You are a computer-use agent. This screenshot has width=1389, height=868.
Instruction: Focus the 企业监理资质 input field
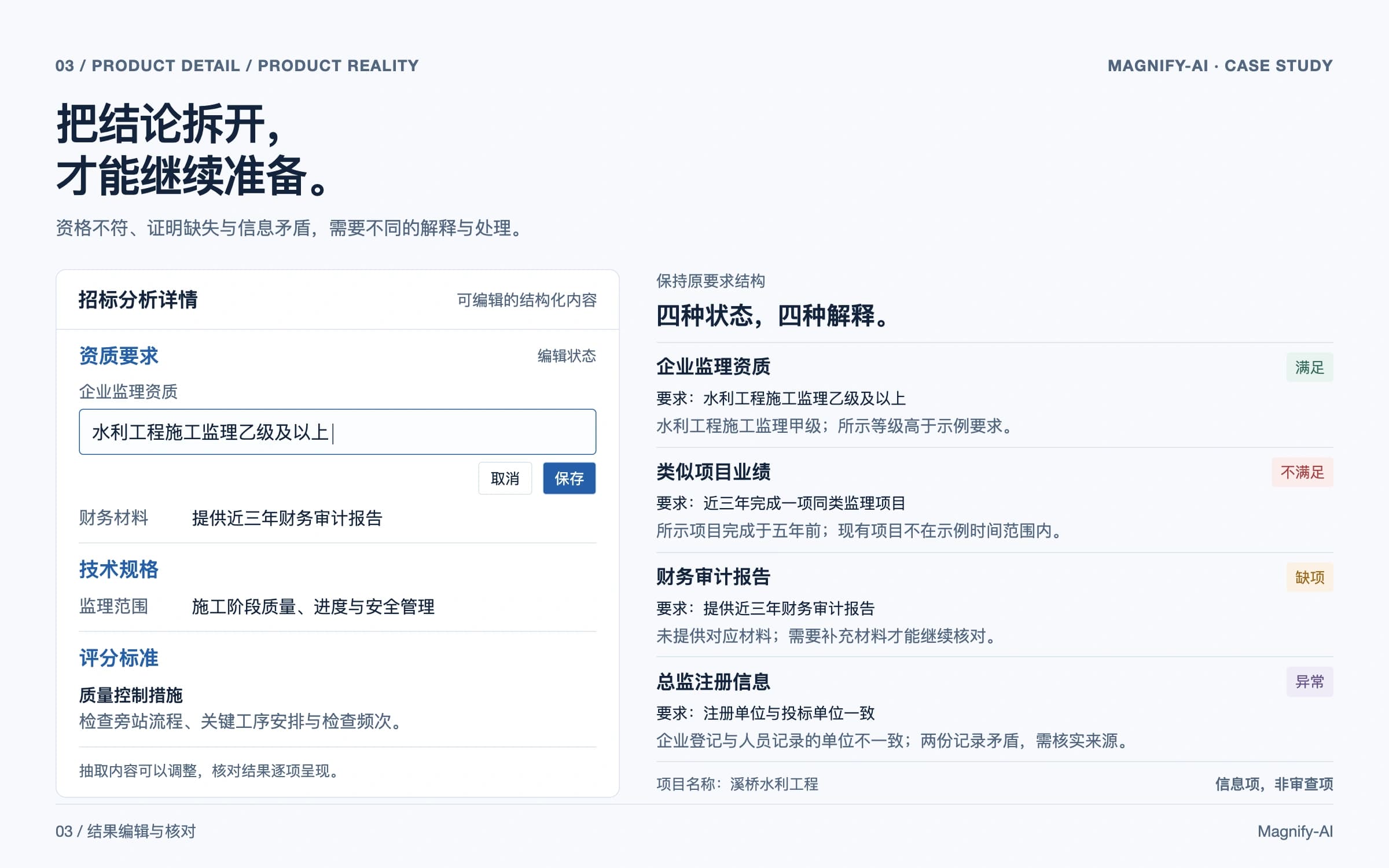coord(337,432)
